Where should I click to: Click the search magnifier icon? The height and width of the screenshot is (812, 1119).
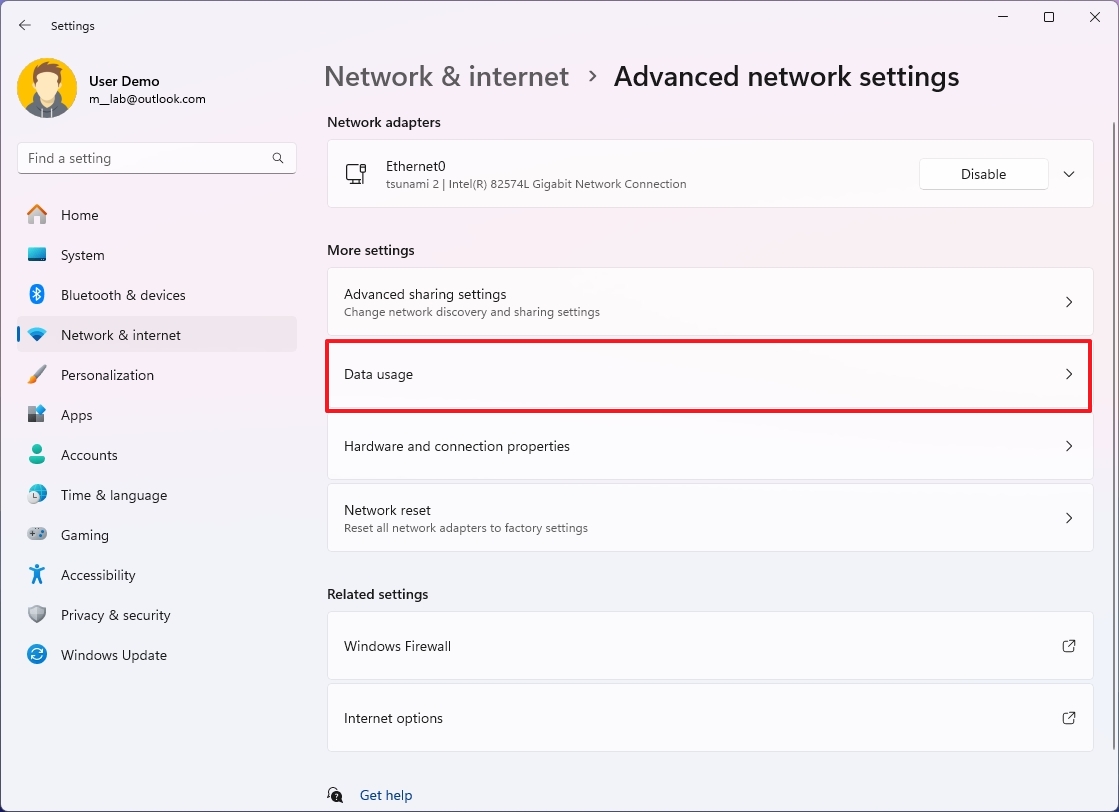[278, 158]
